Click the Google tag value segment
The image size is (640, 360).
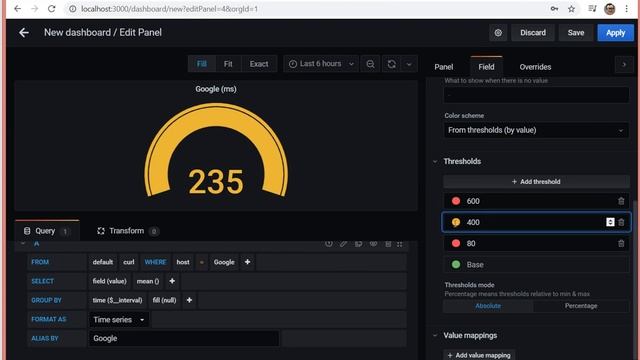[x=224, y=262]
